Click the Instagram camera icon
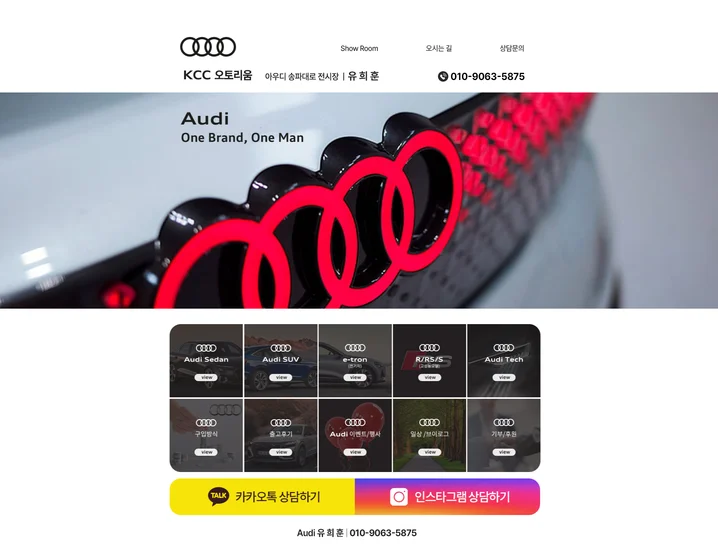 coord(399,497)
